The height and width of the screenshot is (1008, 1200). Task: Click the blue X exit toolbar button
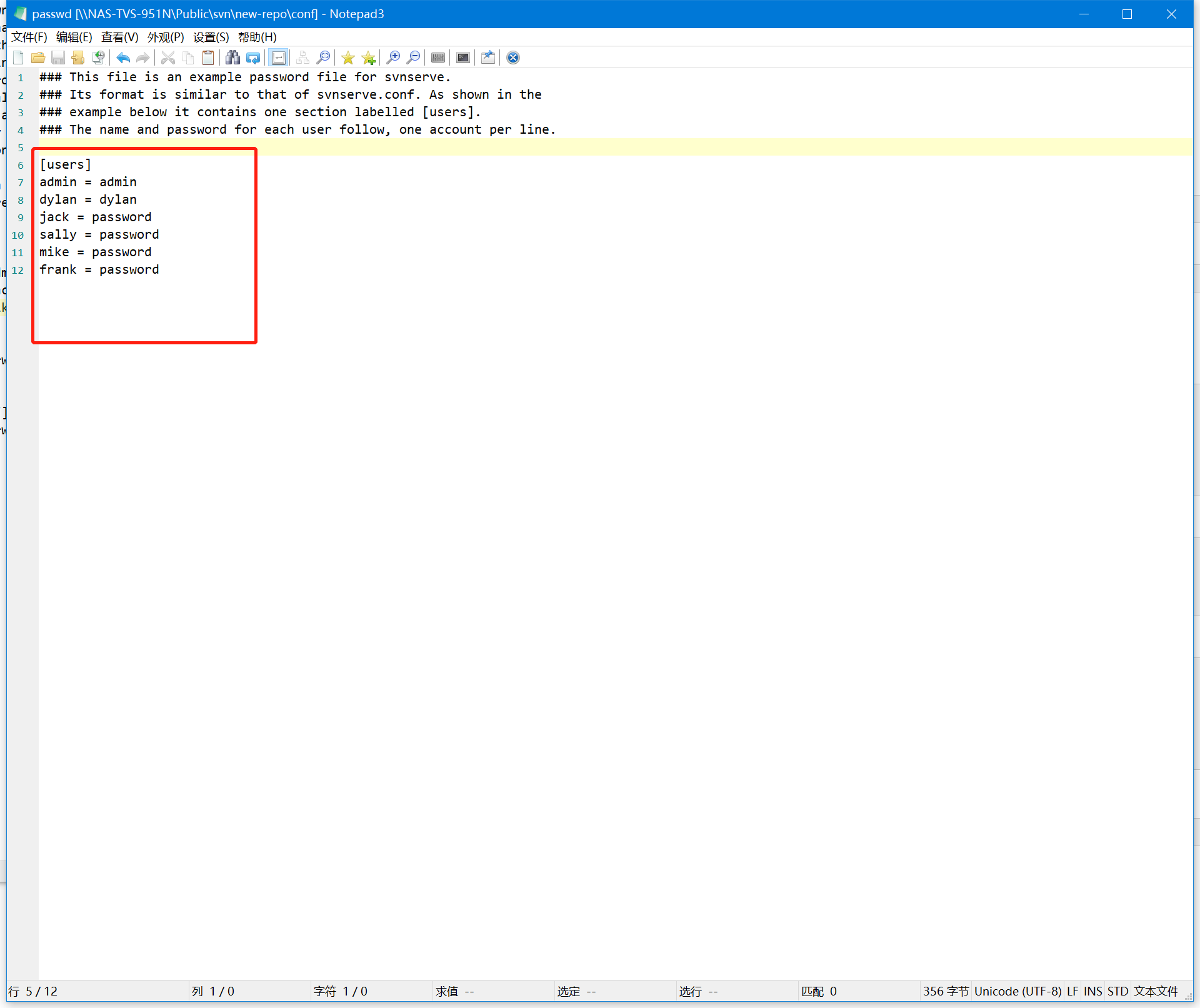point(513,58)
